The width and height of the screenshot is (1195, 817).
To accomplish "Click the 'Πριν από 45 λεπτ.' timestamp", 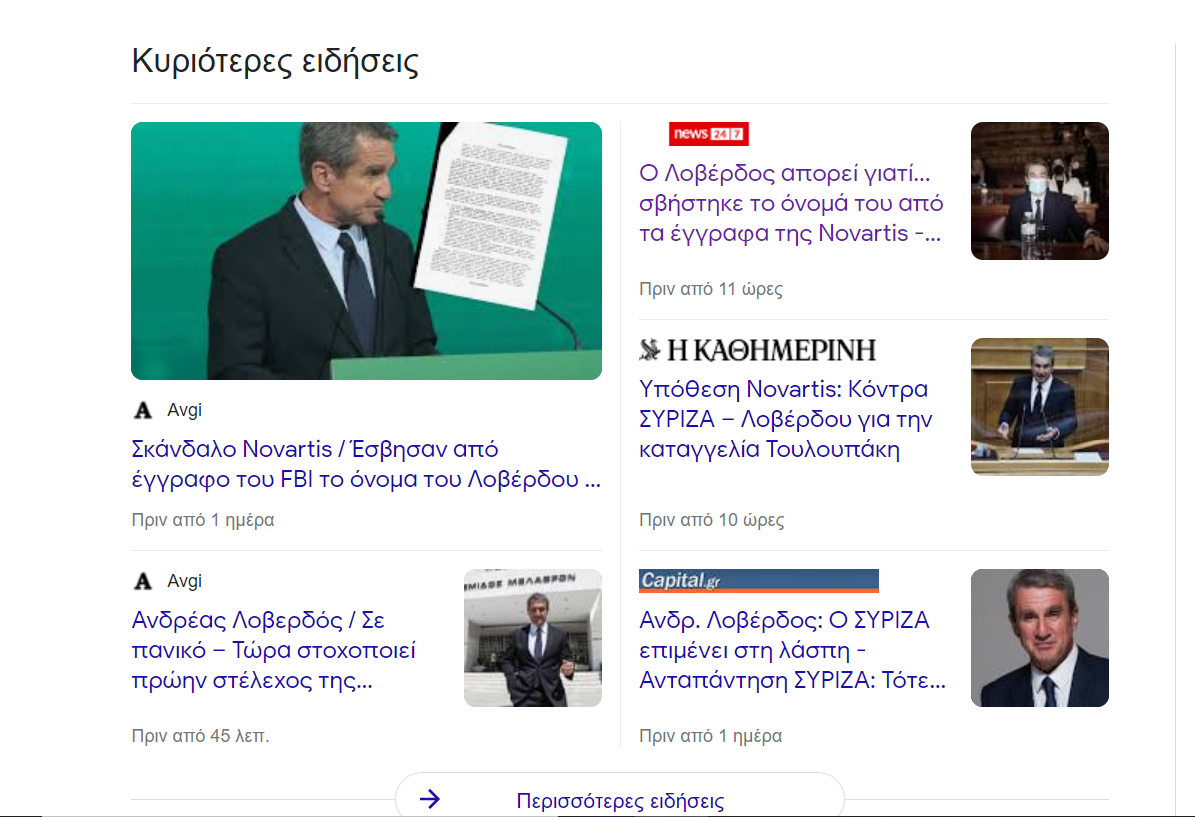I will [x=200, y=735].
